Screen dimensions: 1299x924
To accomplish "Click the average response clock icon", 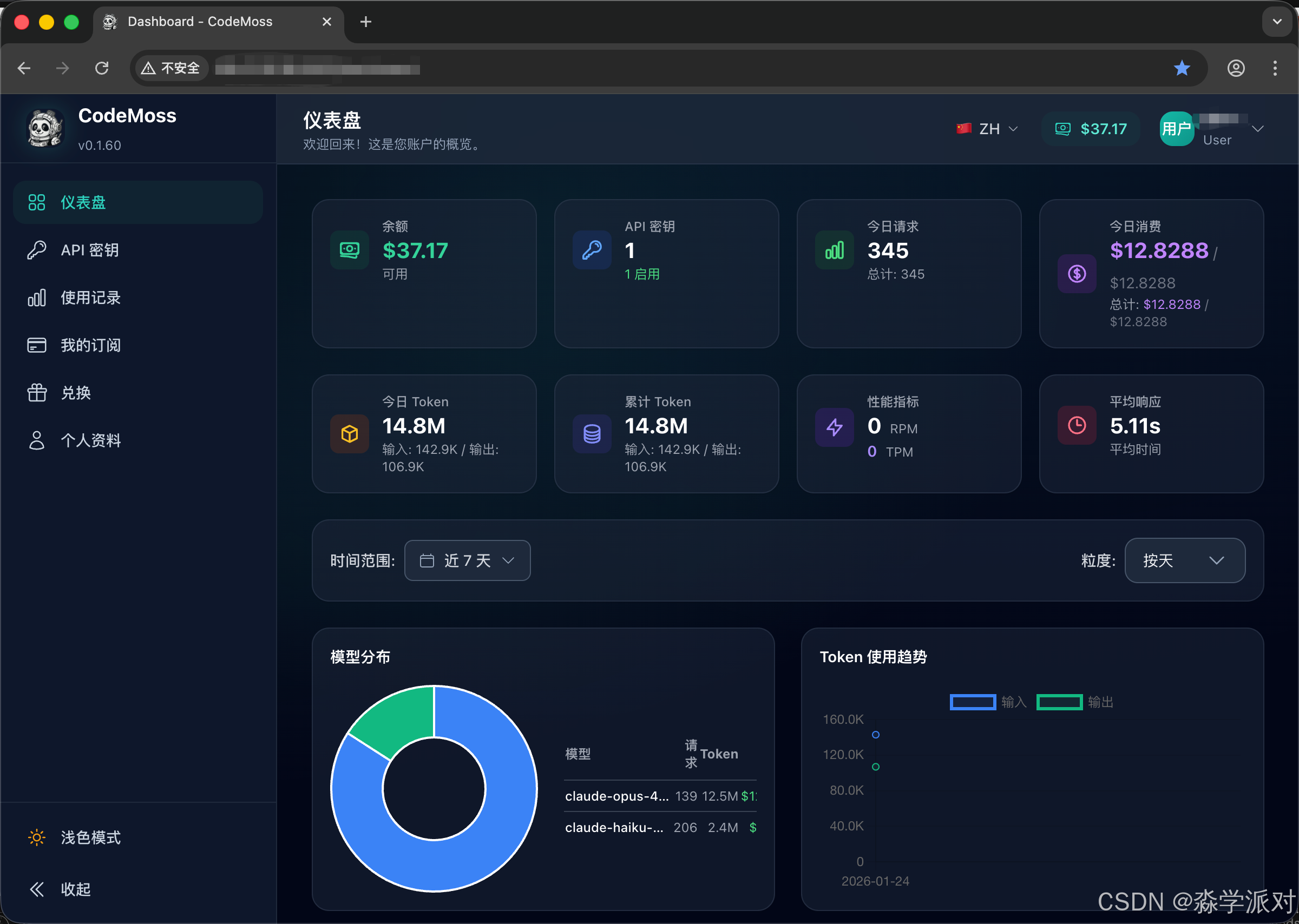I will 1076,425.
